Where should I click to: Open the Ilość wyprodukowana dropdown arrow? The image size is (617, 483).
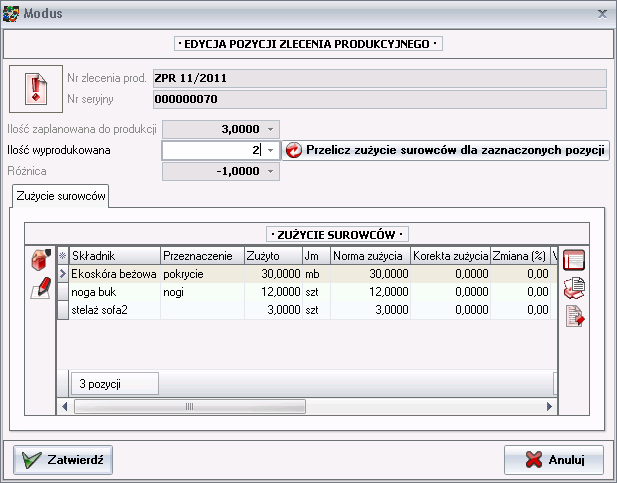coord(270,150)
